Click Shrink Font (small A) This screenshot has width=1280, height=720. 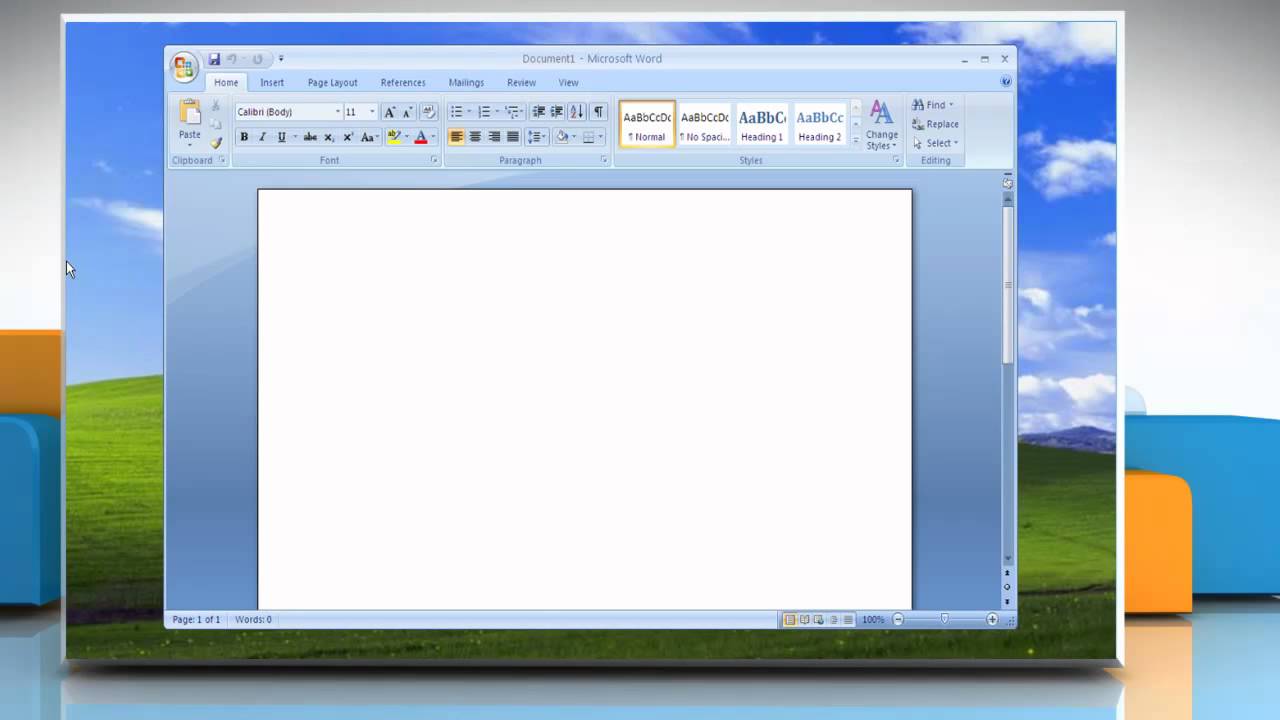tap(407, 112)
